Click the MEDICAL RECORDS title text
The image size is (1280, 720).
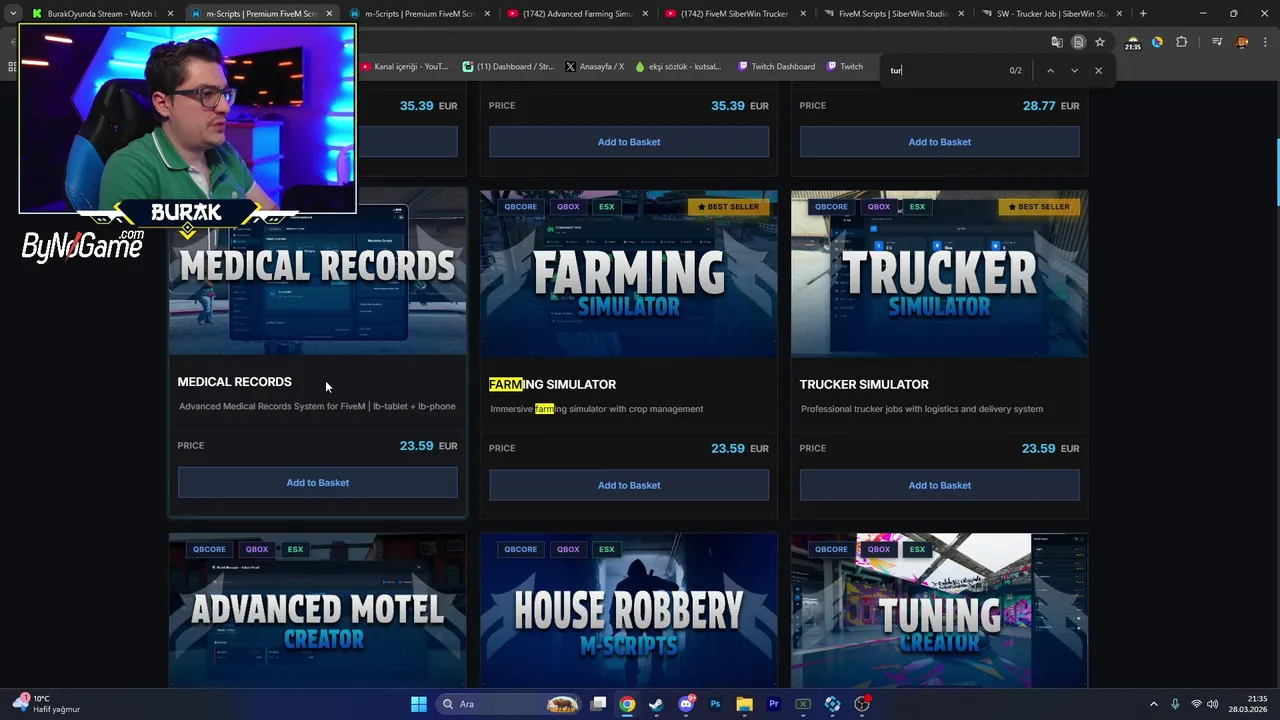pos(234,382)
